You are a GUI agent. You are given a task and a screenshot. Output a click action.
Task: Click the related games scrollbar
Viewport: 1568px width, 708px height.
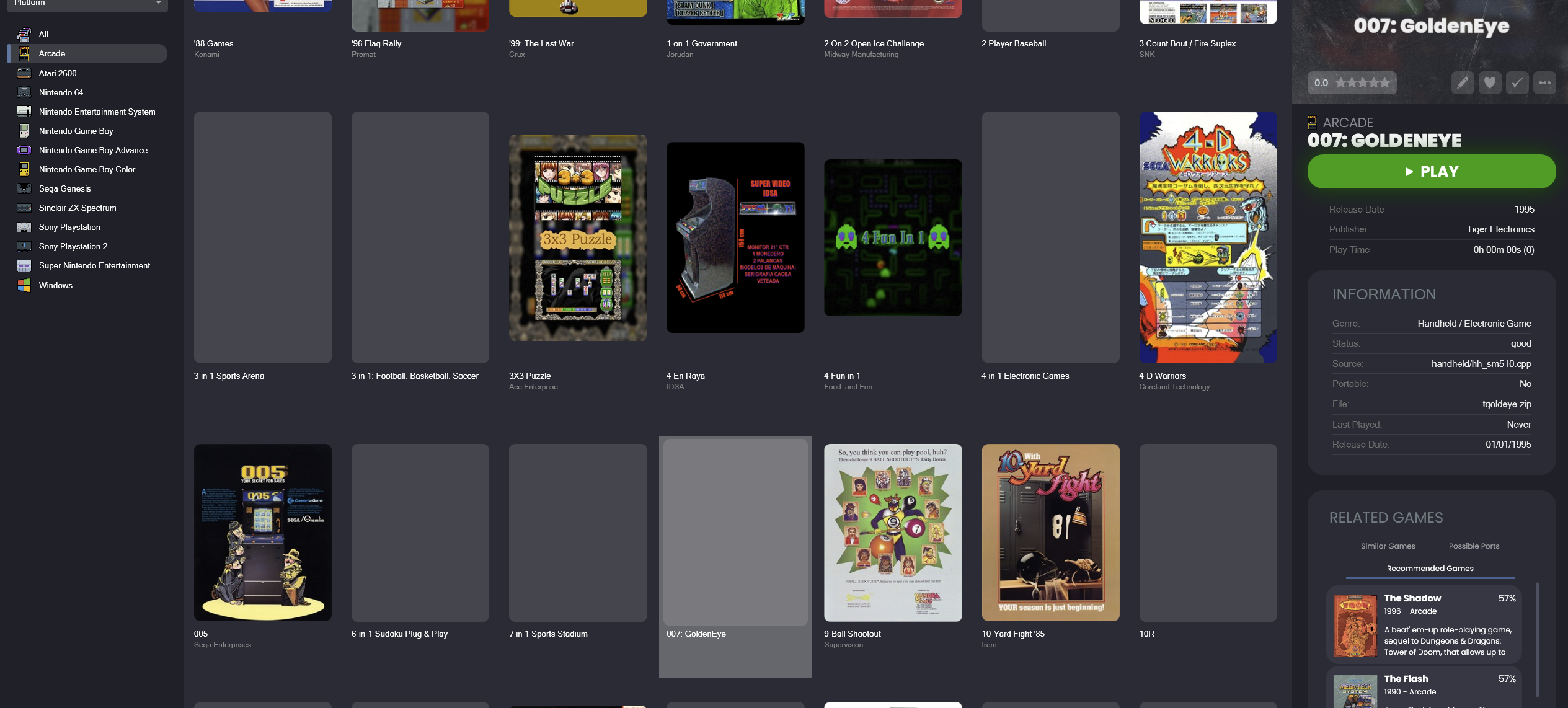[1537, 639]
